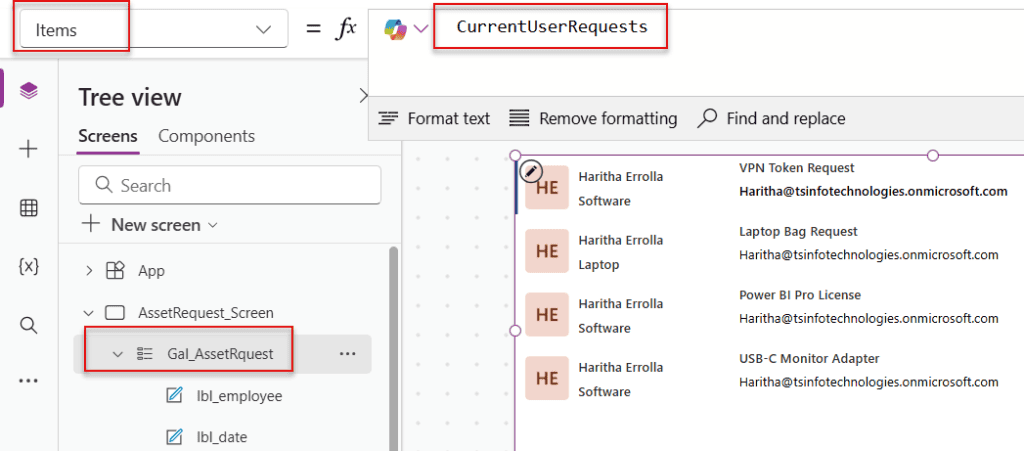Screen dimensions: 1024x451
Task: Select lbl_date label in tree
Action: click(221, 437)
